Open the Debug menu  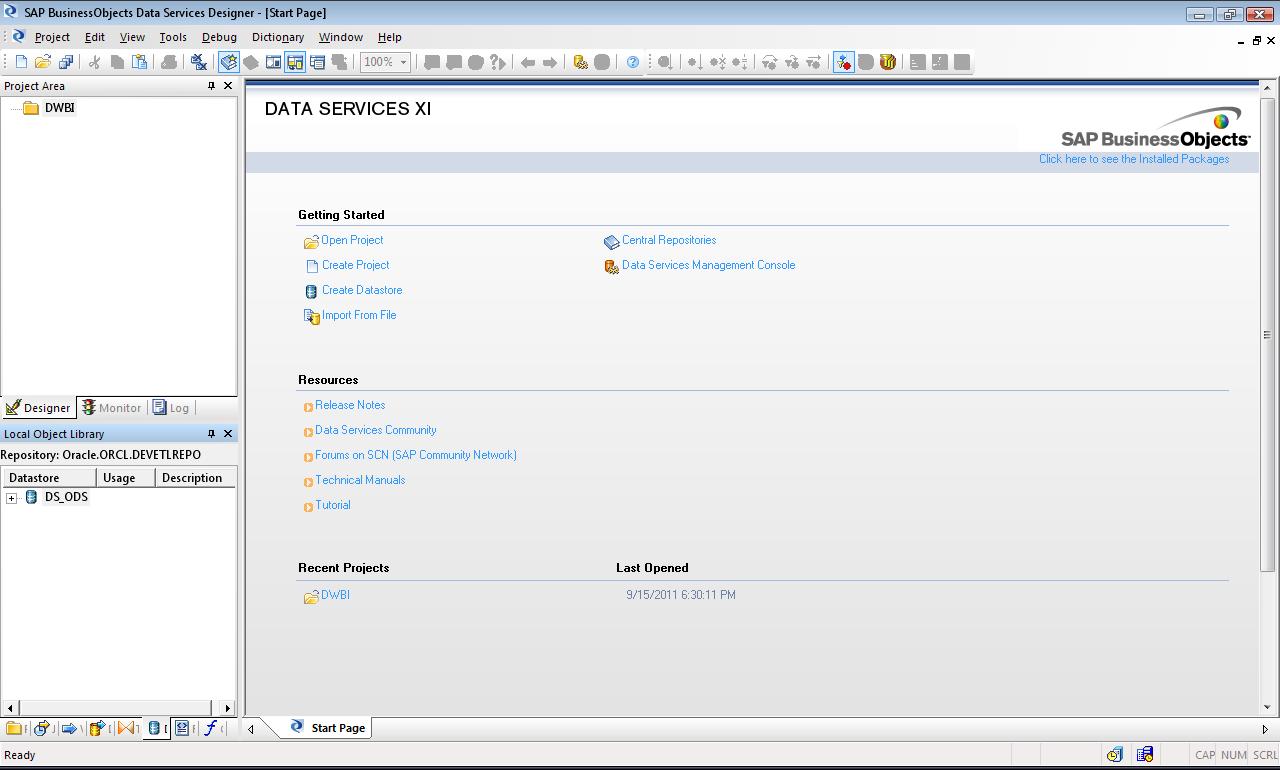click(x=219, y=37)
